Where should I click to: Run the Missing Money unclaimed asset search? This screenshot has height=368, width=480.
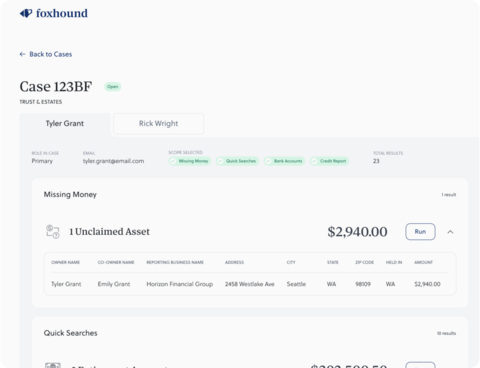tap(420, 232)
